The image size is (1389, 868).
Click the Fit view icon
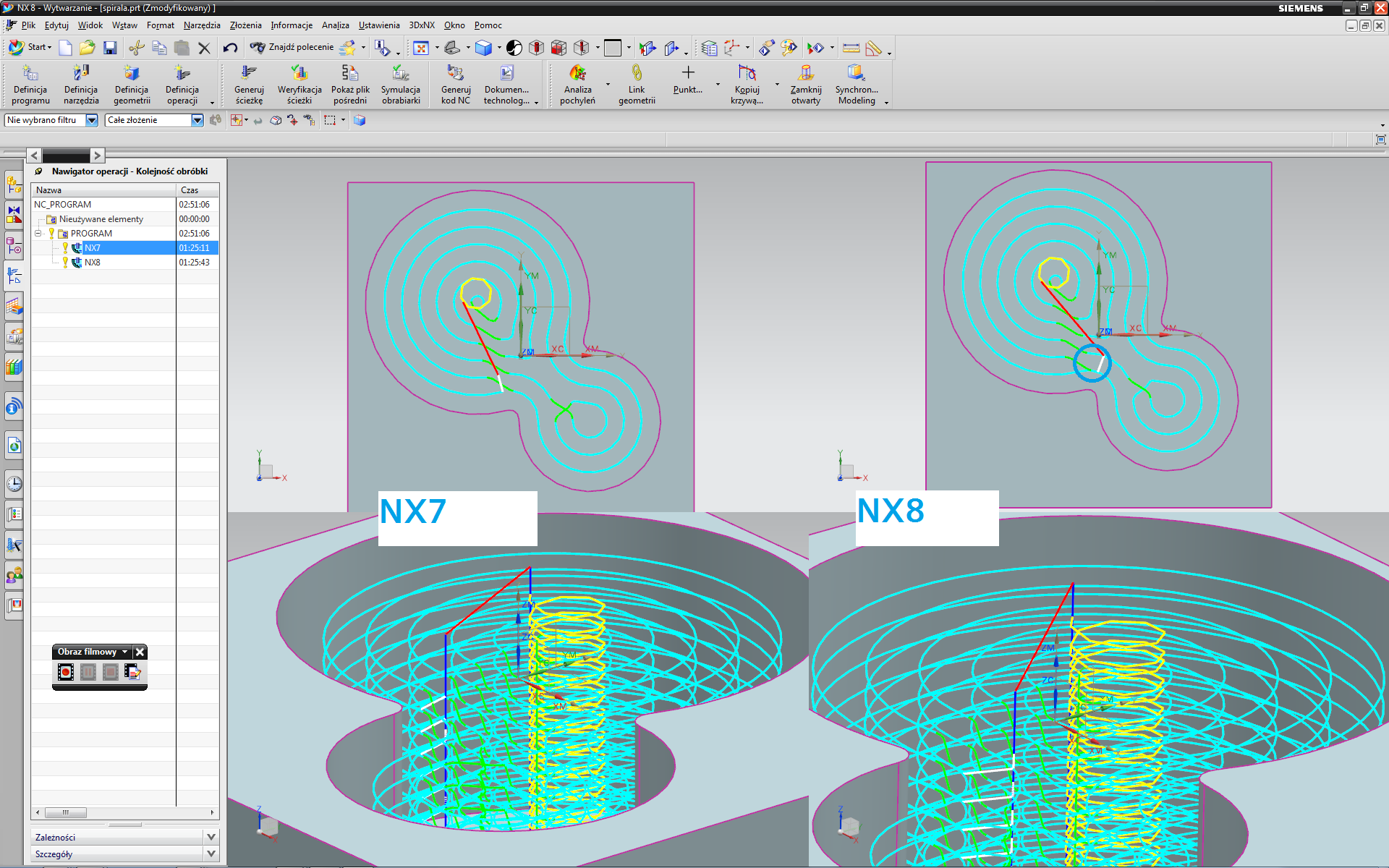point(420,48)
